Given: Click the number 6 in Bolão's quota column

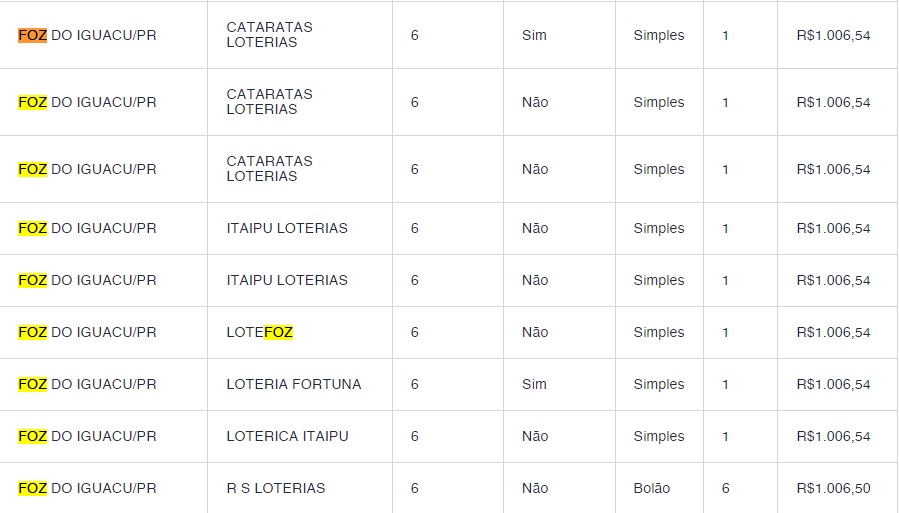Looking at the screenshot, I should click(725, 488).
